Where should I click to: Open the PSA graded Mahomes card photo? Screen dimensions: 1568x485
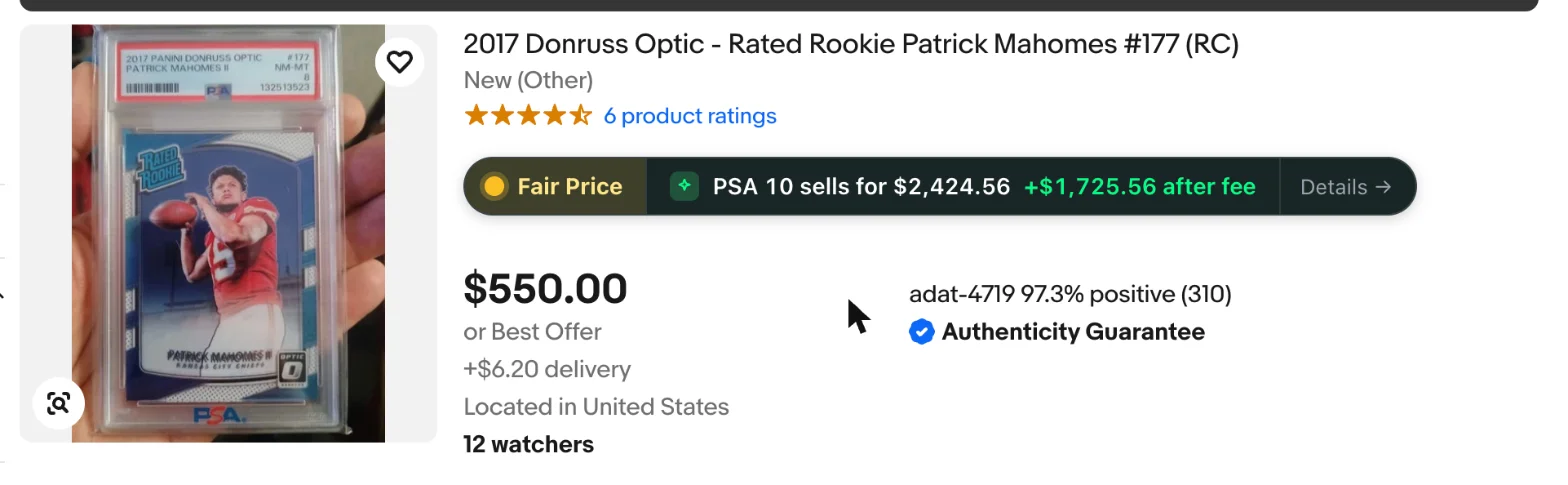click(x=228, y=233)
